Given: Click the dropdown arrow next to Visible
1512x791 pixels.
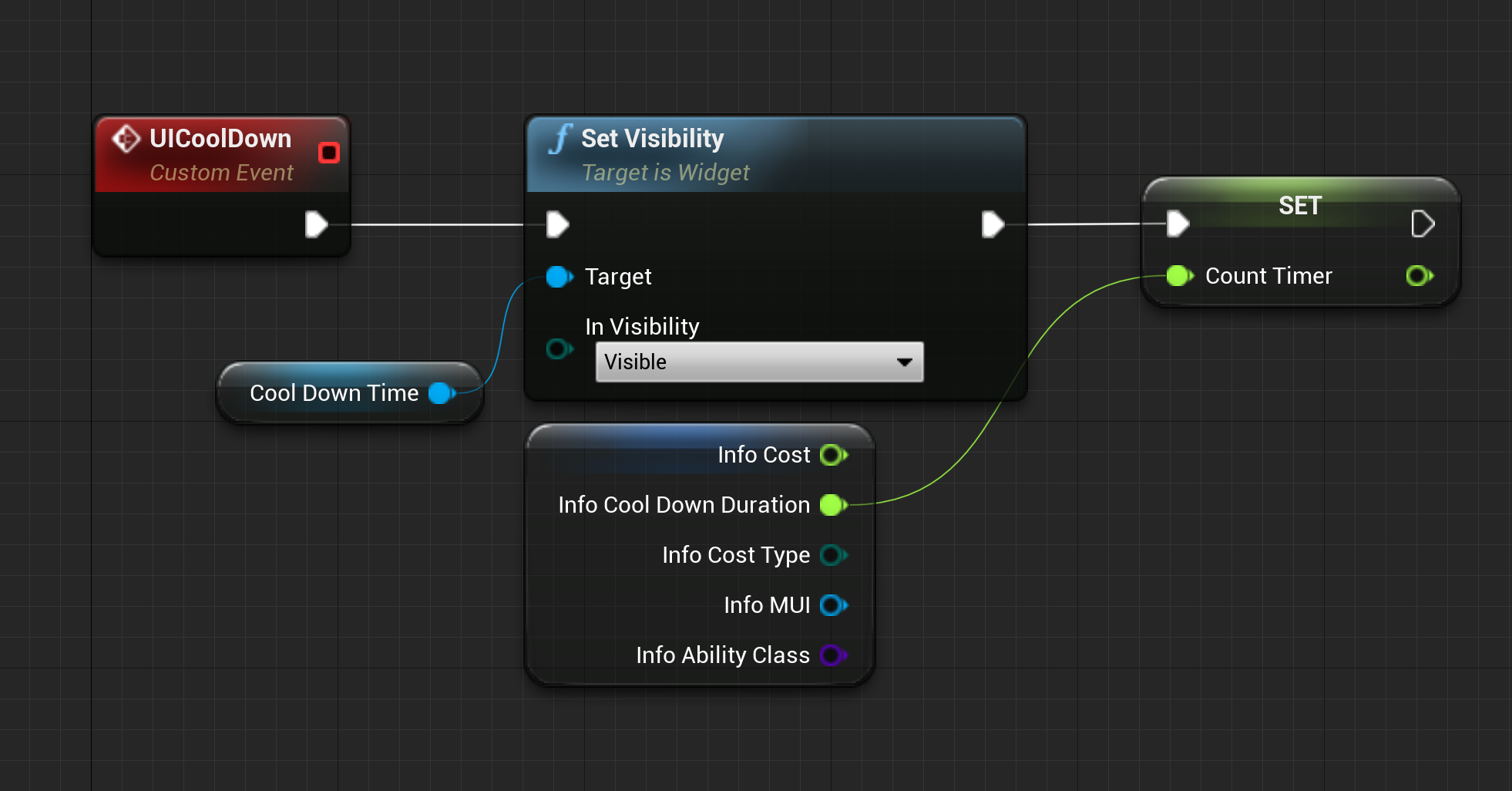Looking at the screenshot, I should [906, 362].
